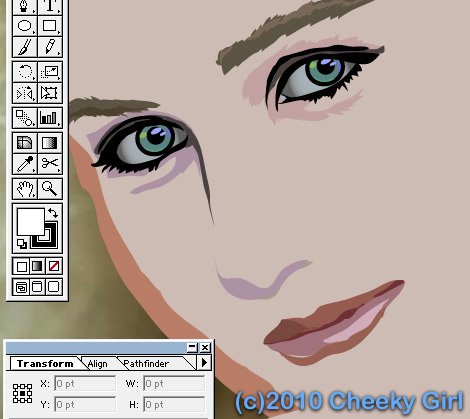470x419 pixels.
Task: Switch to the Pathfinder tab
Action: pyautogui.click(x=146, y=364)
